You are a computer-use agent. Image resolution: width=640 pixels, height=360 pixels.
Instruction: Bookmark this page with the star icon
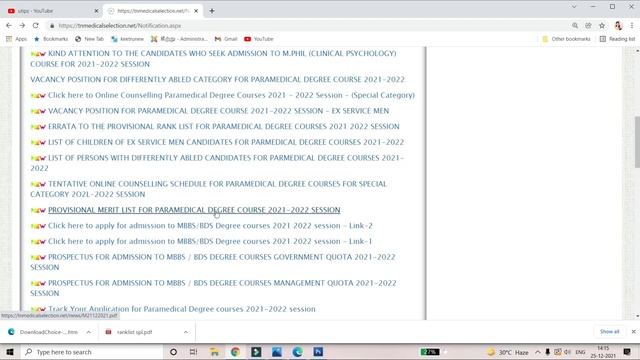click(x=602, y=25)
